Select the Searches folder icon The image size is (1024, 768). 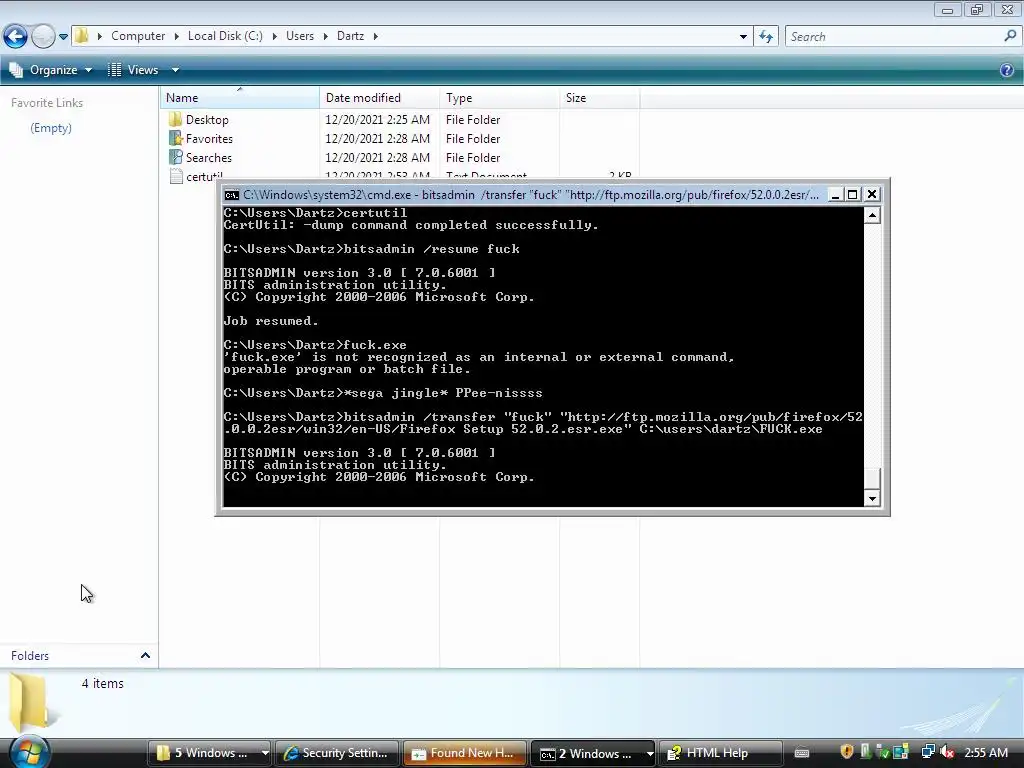[176, 157]
